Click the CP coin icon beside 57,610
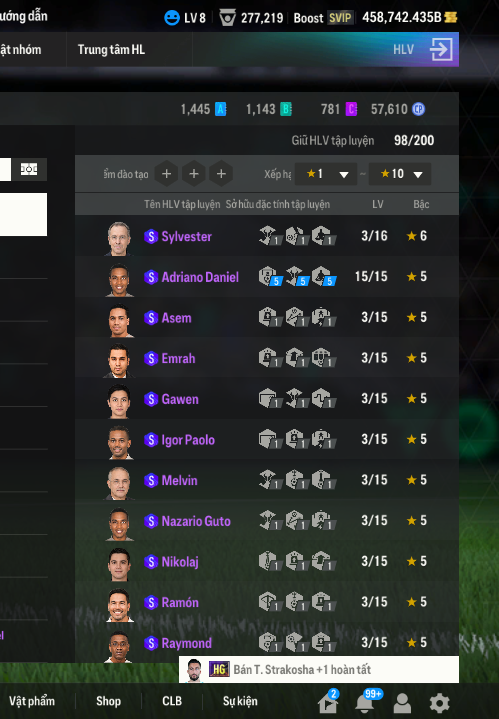499x719 pixels. click(418, 109)
